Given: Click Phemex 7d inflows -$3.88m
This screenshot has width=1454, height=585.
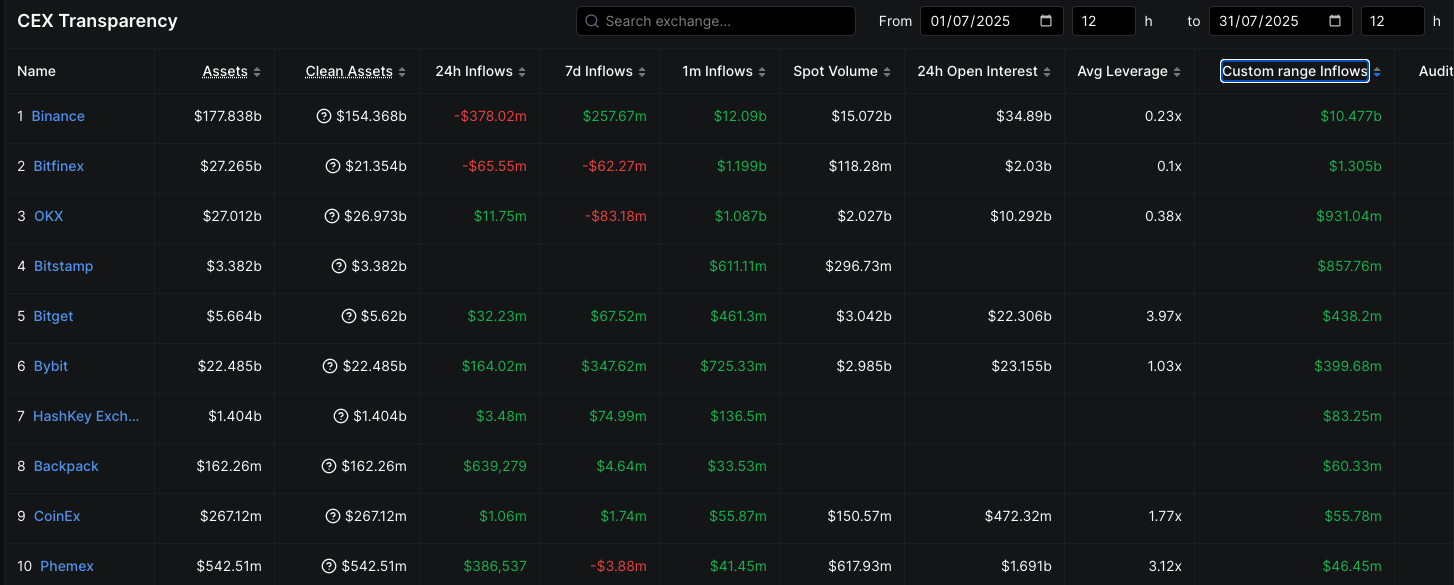Looking at the screenshot, I should [619, 566].
